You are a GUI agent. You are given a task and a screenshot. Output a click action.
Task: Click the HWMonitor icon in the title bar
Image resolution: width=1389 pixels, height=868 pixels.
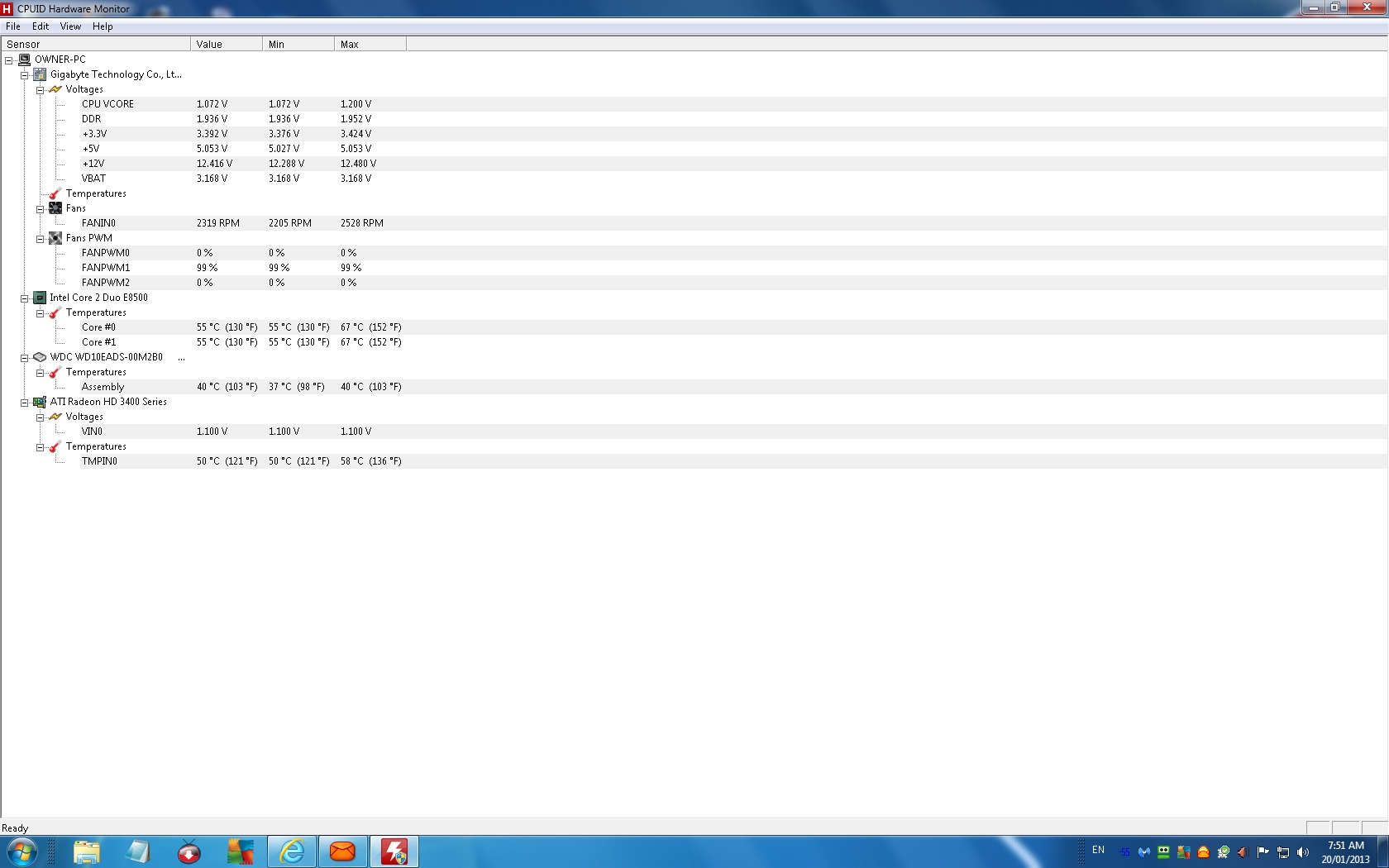tap(7, 8)
